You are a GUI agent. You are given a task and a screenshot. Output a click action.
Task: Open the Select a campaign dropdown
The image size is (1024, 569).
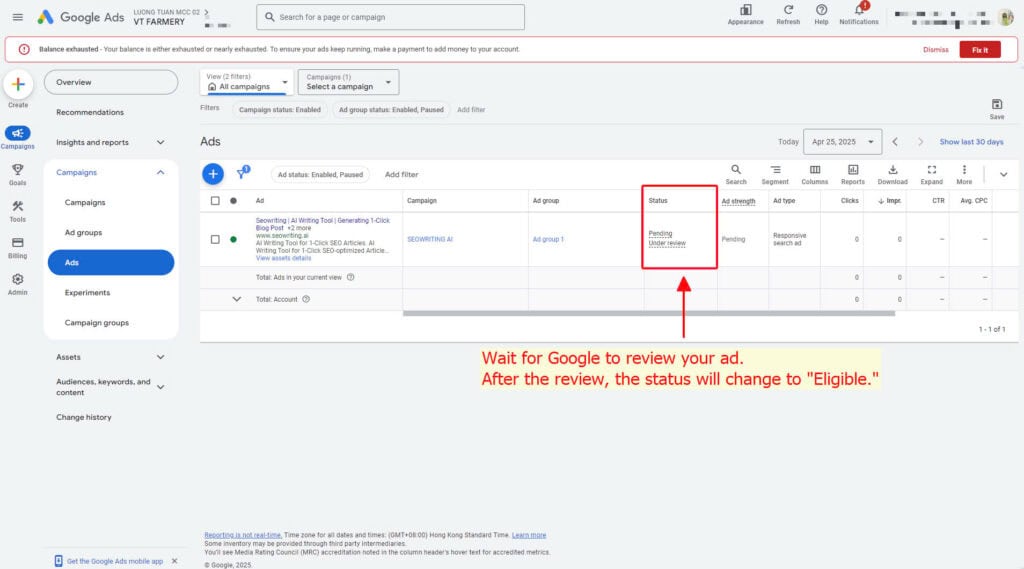coord(349,82)
